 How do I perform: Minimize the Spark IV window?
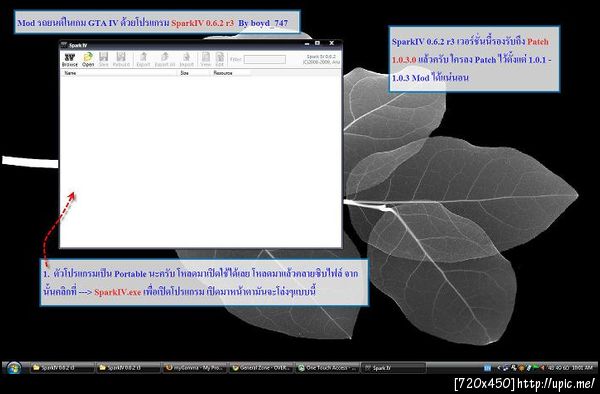pyautogui.click(x=307, y=44)
